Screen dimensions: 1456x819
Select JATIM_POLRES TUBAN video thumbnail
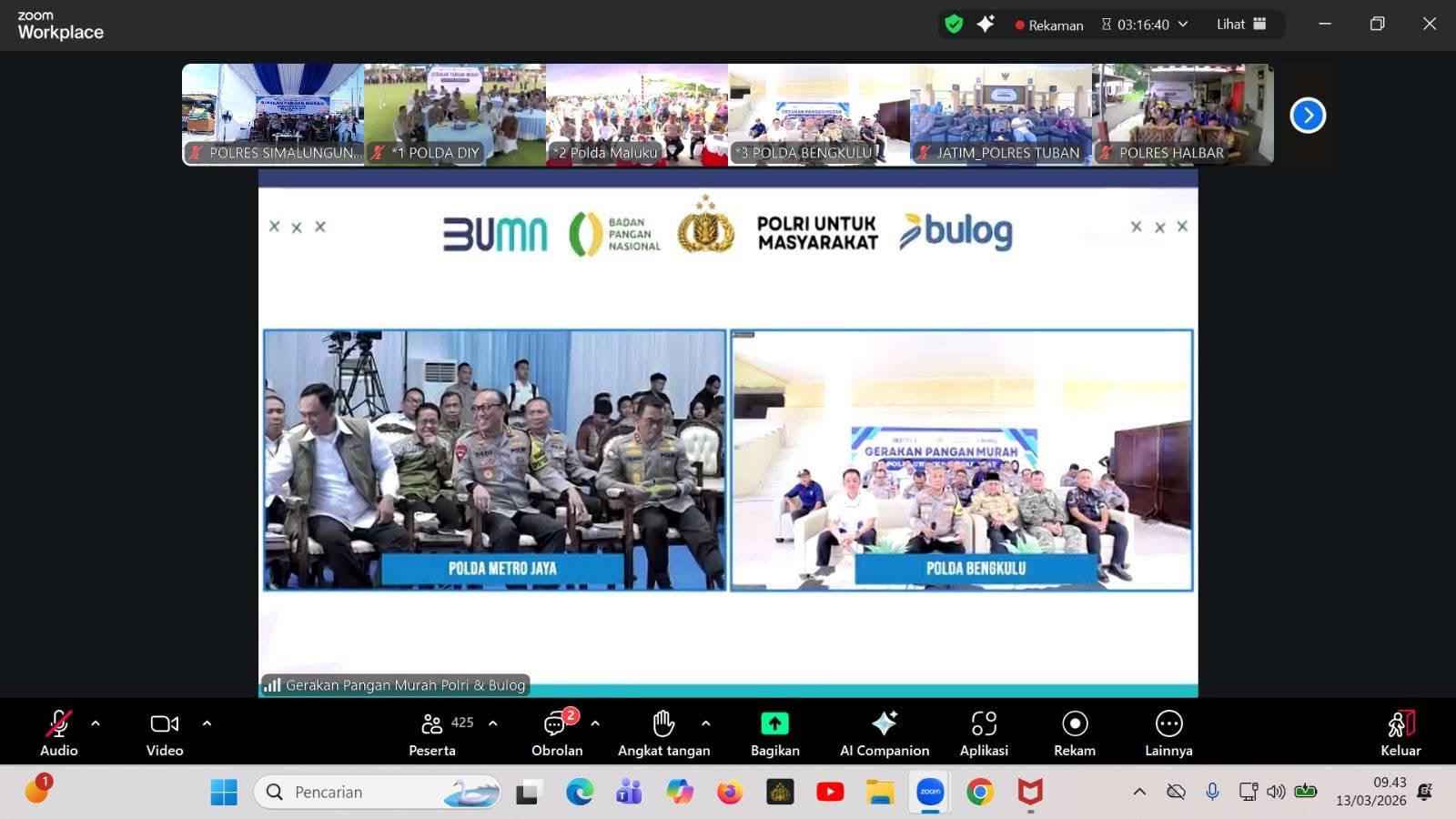(1001, 115)
